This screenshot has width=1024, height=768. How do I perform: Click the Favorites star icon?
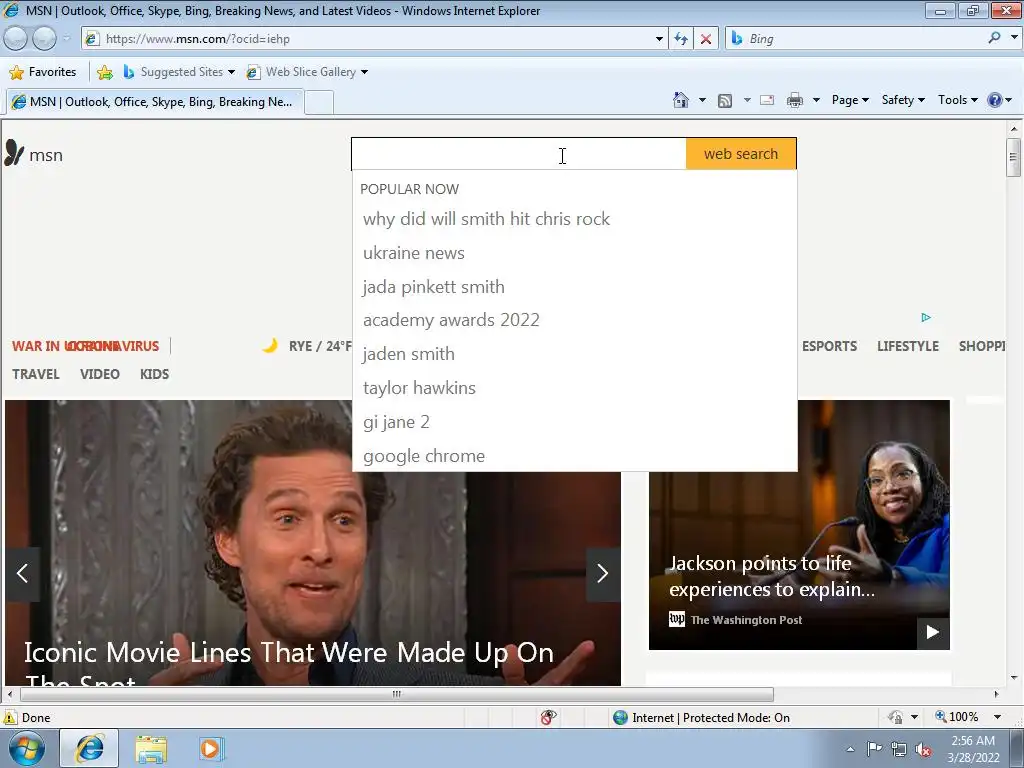tap(16, 72)
